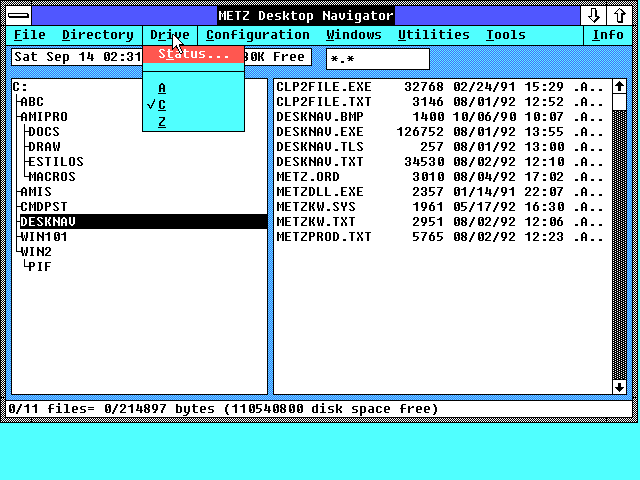Click the Info button in menu bar
The height and width of the screenshot is (480, 640).
(607, 35)
